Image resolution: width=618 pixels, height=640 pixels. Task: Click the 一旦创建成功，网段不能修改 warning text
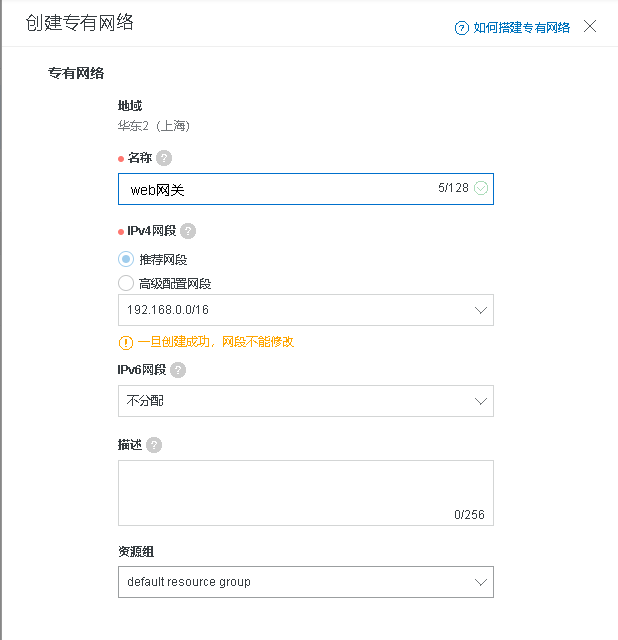tap(216, 342)
